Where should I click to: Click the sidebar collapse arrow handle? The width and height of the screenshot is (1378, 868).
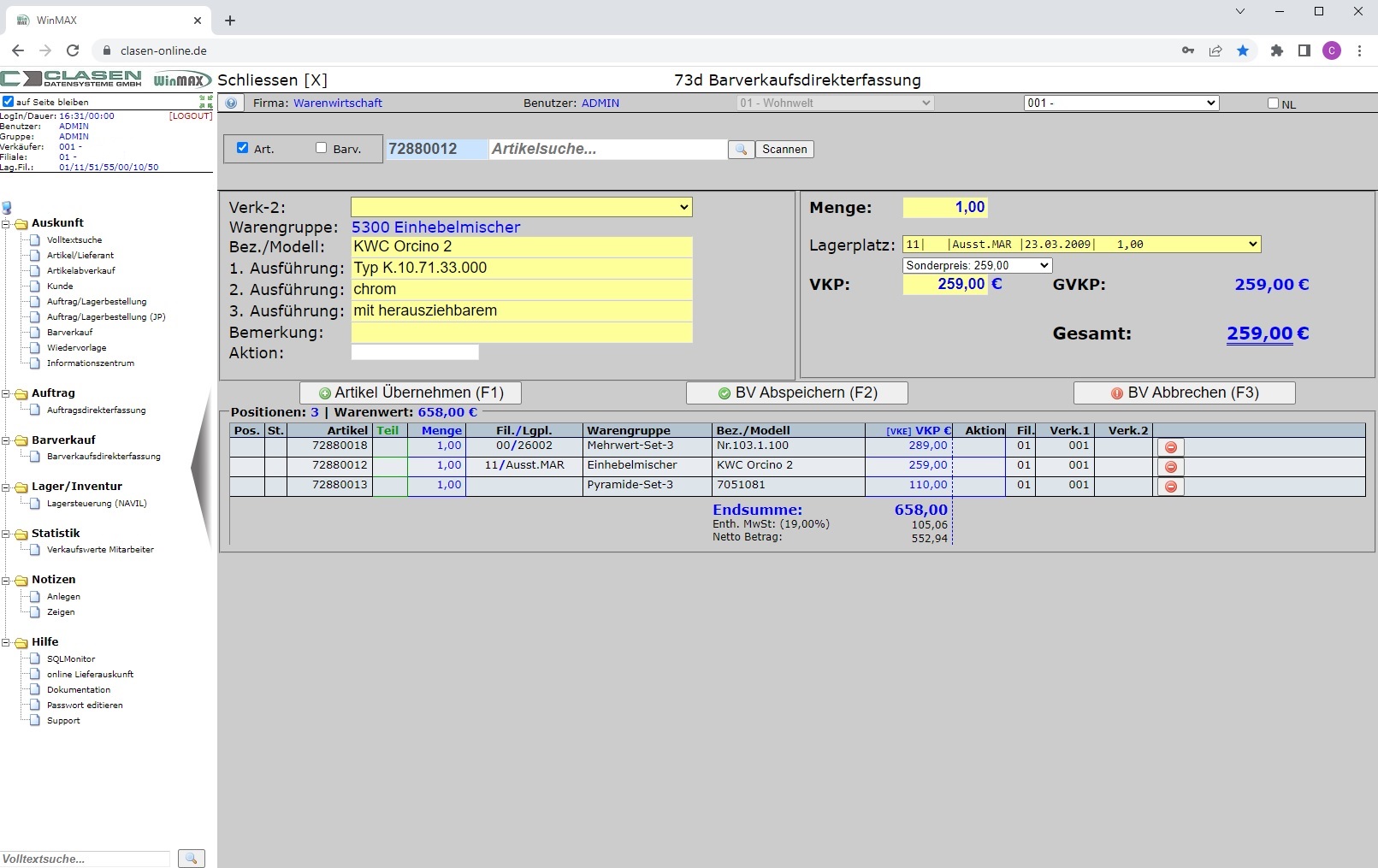point(201,468)
